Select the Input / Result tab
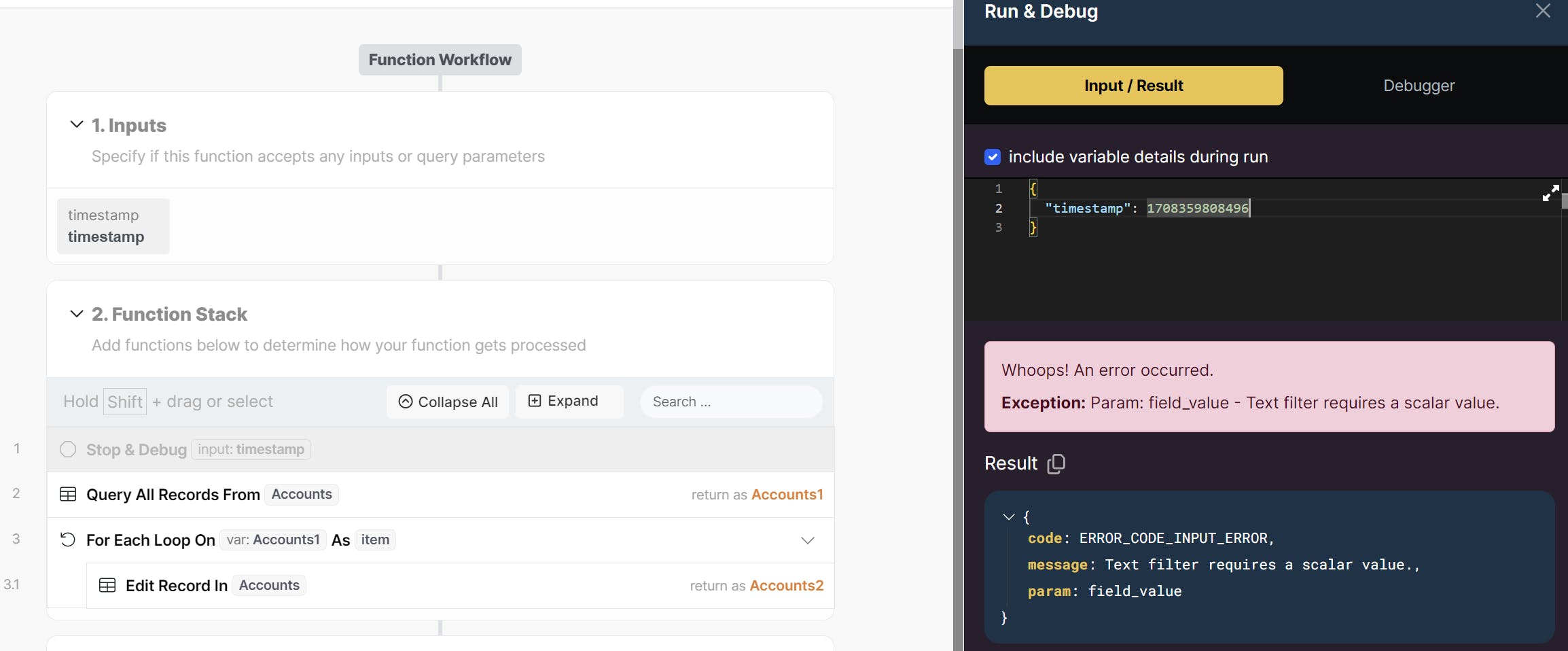This screenshot has width=1568, height=651. click(1133, 86)
